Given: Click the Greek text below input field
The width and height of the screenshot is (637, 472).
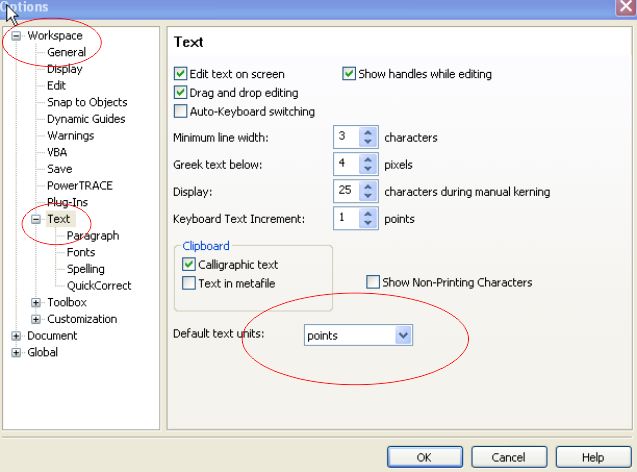Looking at the screenshot, I should [x=347, y=164].
